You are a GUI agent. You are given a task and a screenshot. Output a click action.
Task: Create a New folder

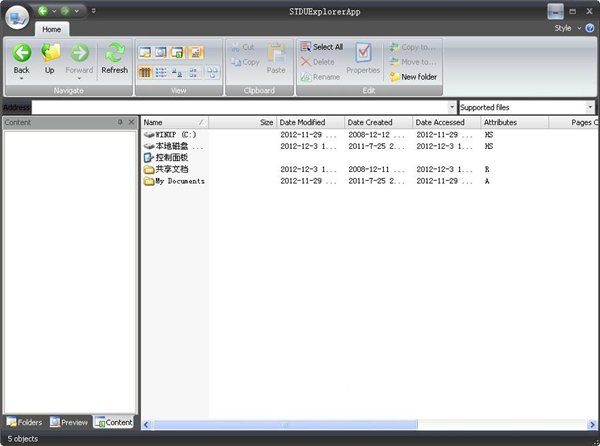(x=413, y=77)
